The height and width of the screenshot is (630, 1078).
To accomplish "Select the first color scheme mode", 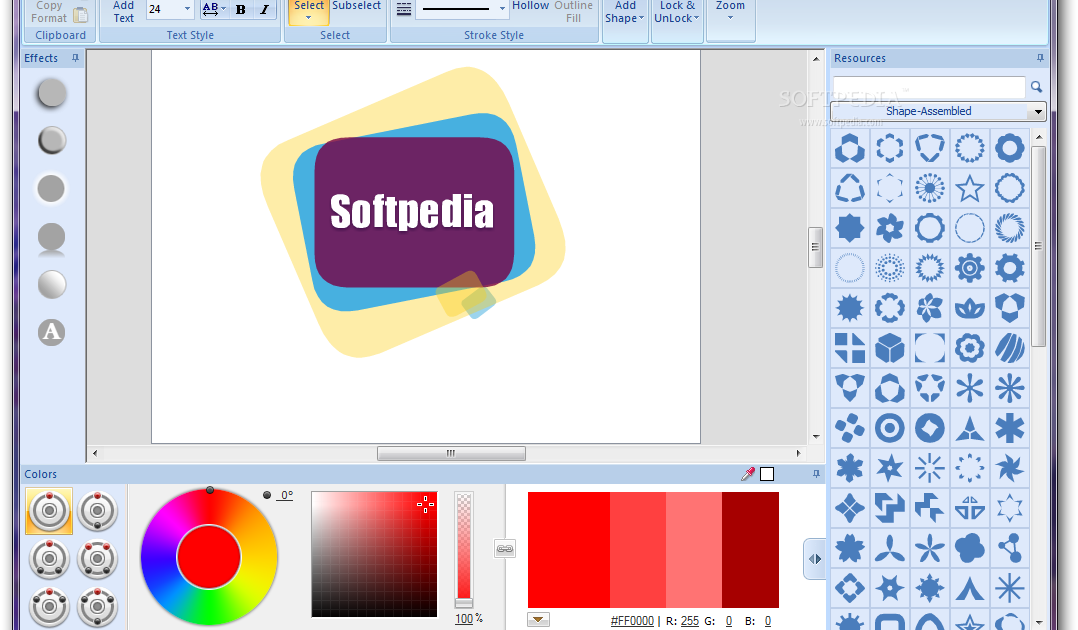I will (49, 511).
